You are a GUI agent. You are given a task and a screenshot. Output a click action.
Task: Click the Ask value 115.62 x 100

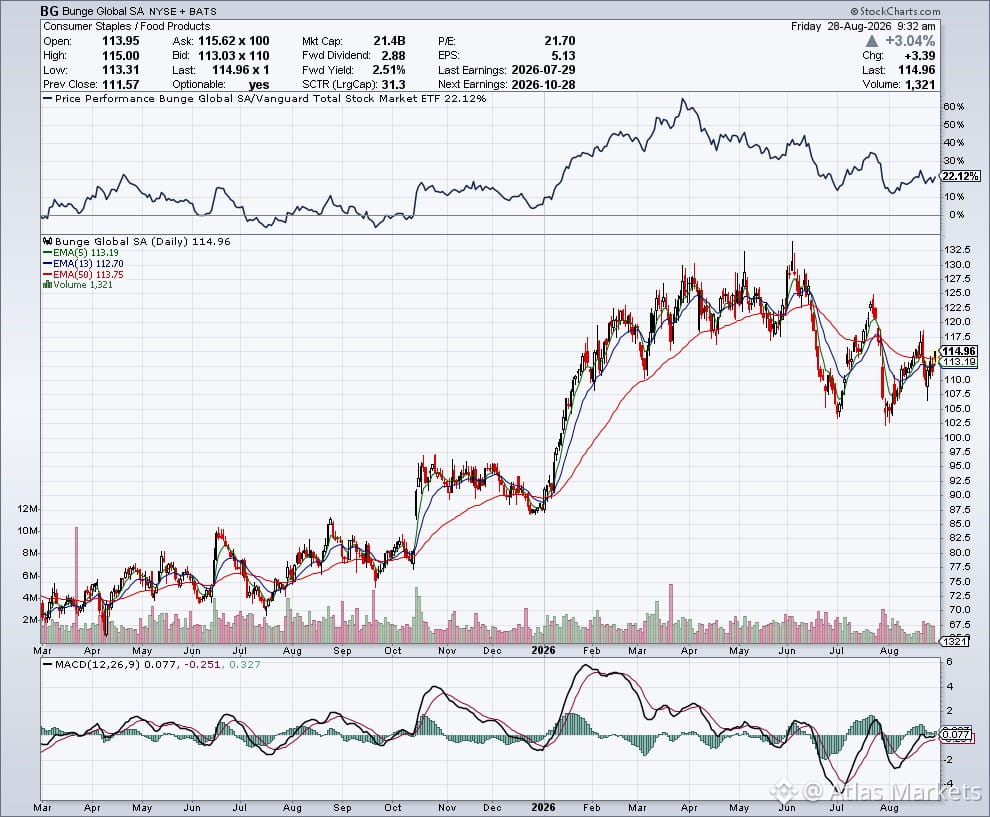[x=234, y=41]
